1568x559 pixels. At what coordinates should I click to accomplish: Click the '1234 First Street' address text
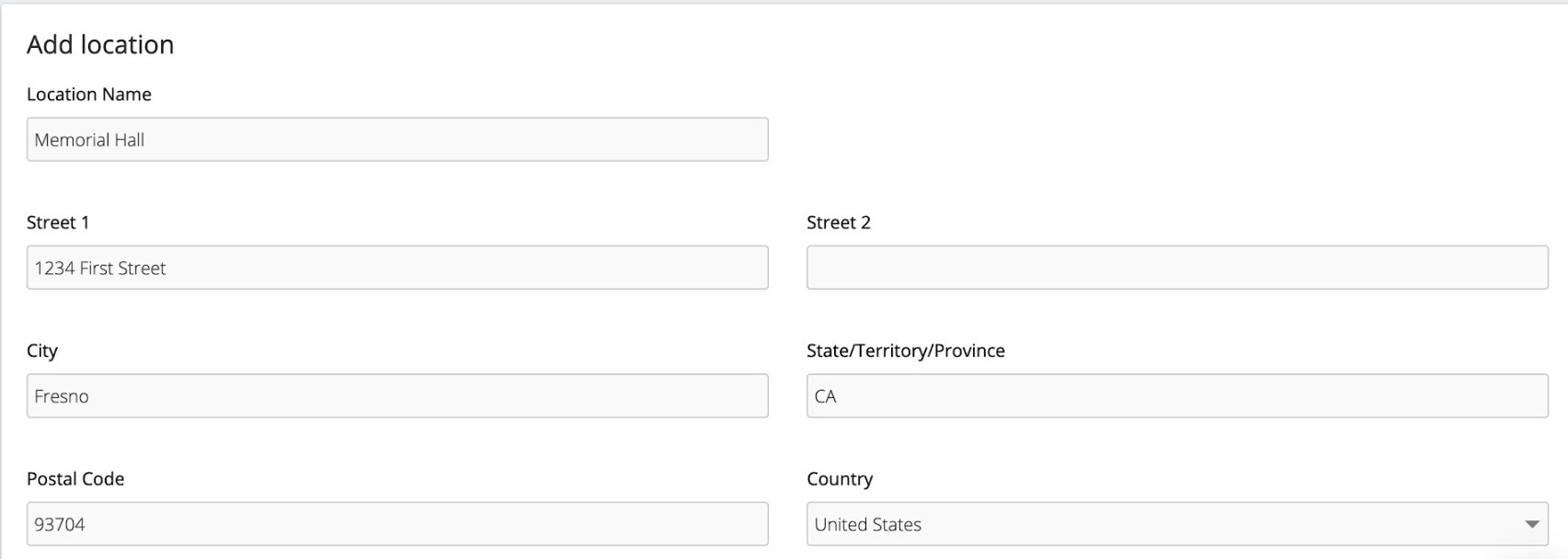coord(100,268)
